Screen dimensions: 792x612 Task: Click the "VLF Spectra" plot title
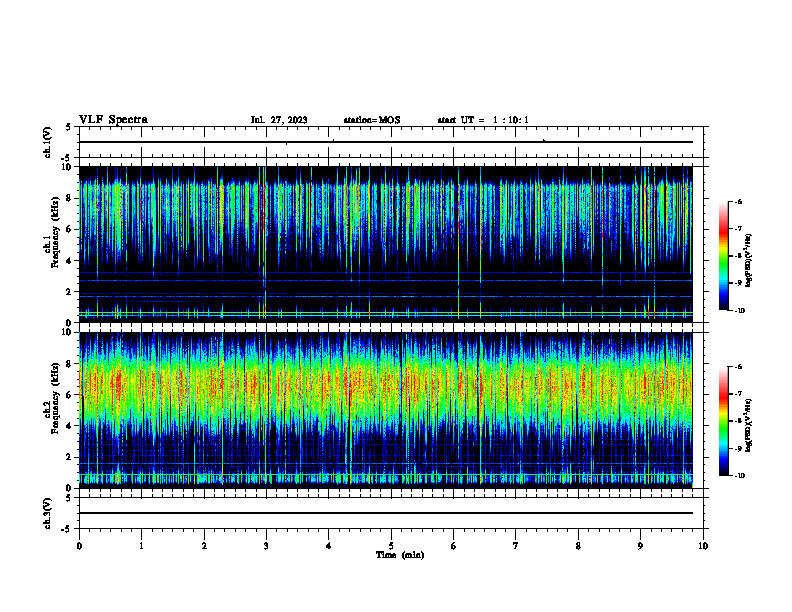click(113, 120)
